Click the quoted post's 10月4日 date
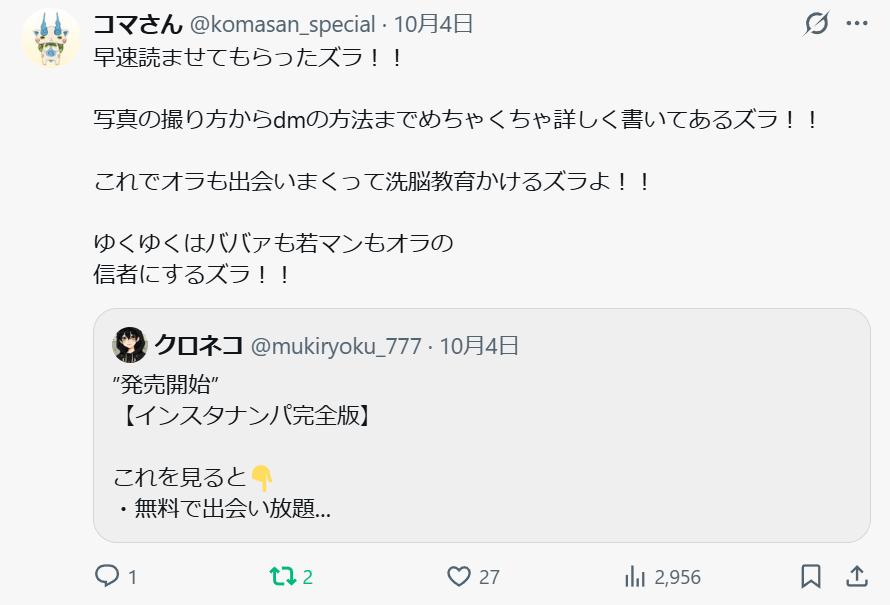This screenshot has width=890, height=605. tap(479, 346)
